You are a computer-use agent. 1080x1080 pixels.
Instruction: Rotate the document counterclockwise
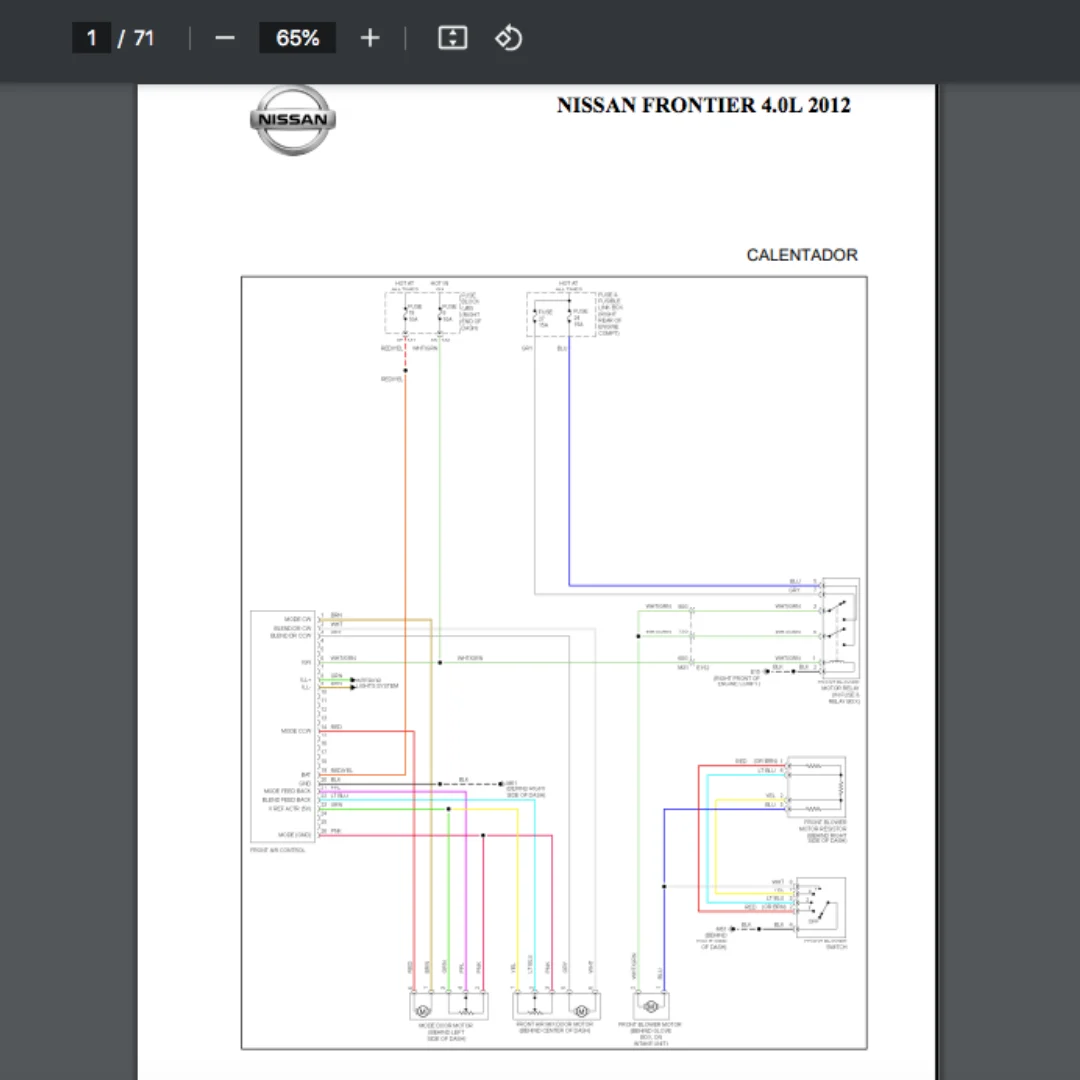tap(508, 38)
